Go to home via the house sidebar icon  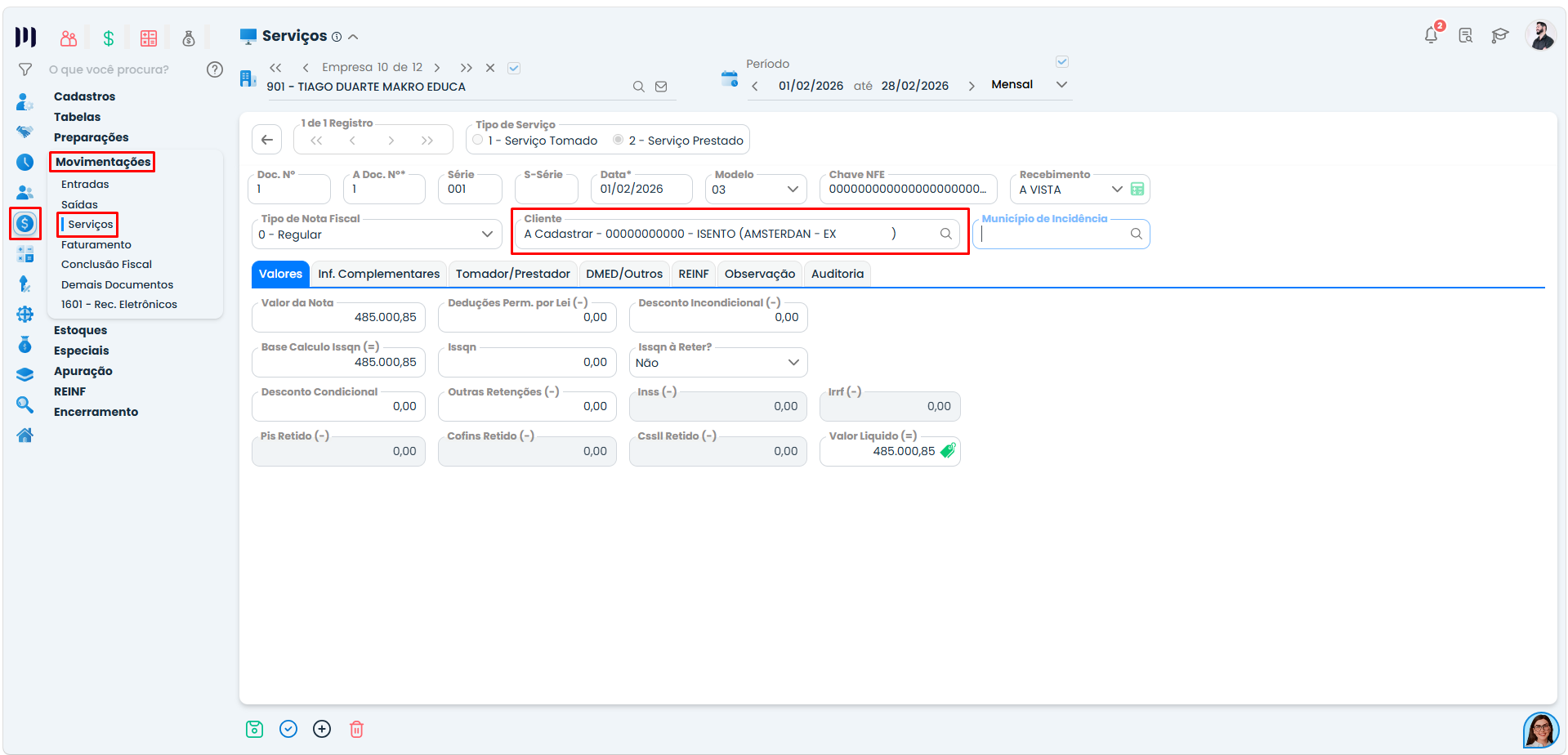[x=25, y=435]
